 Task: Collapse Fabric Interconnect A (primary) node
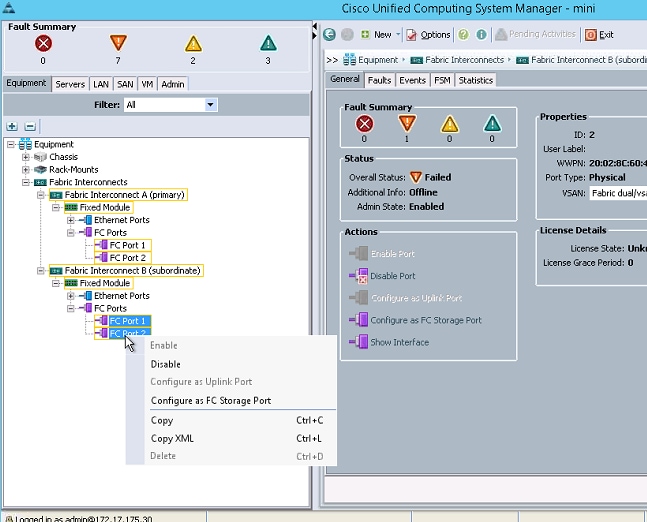click(x=41, y=195)
